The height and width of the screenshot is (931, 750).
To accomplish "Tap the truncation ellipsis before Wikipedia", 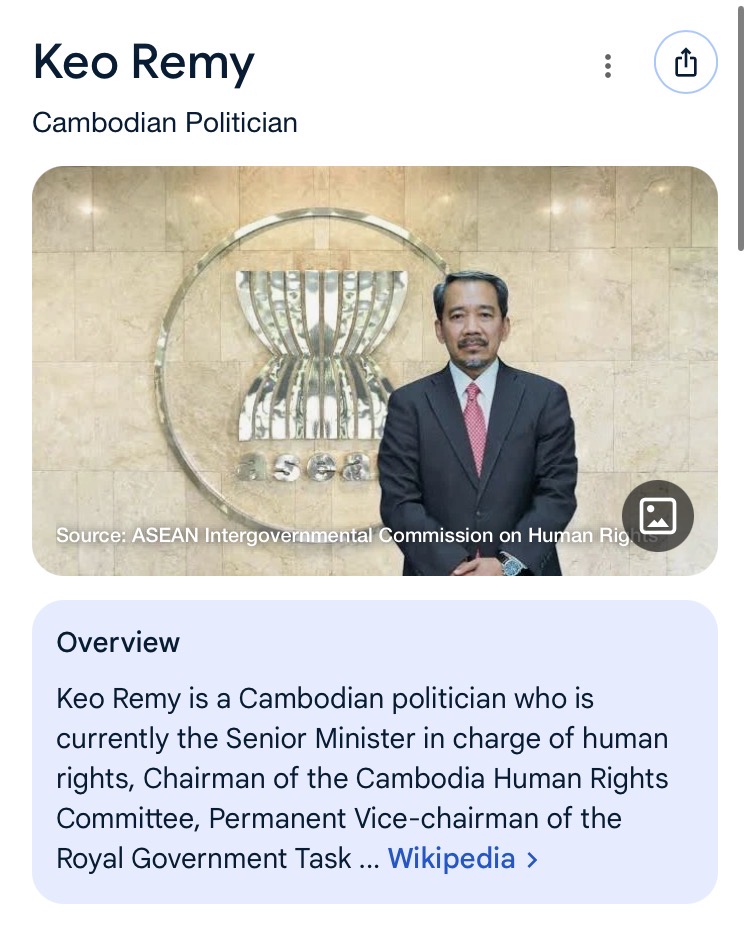I will tap(368, 859).
